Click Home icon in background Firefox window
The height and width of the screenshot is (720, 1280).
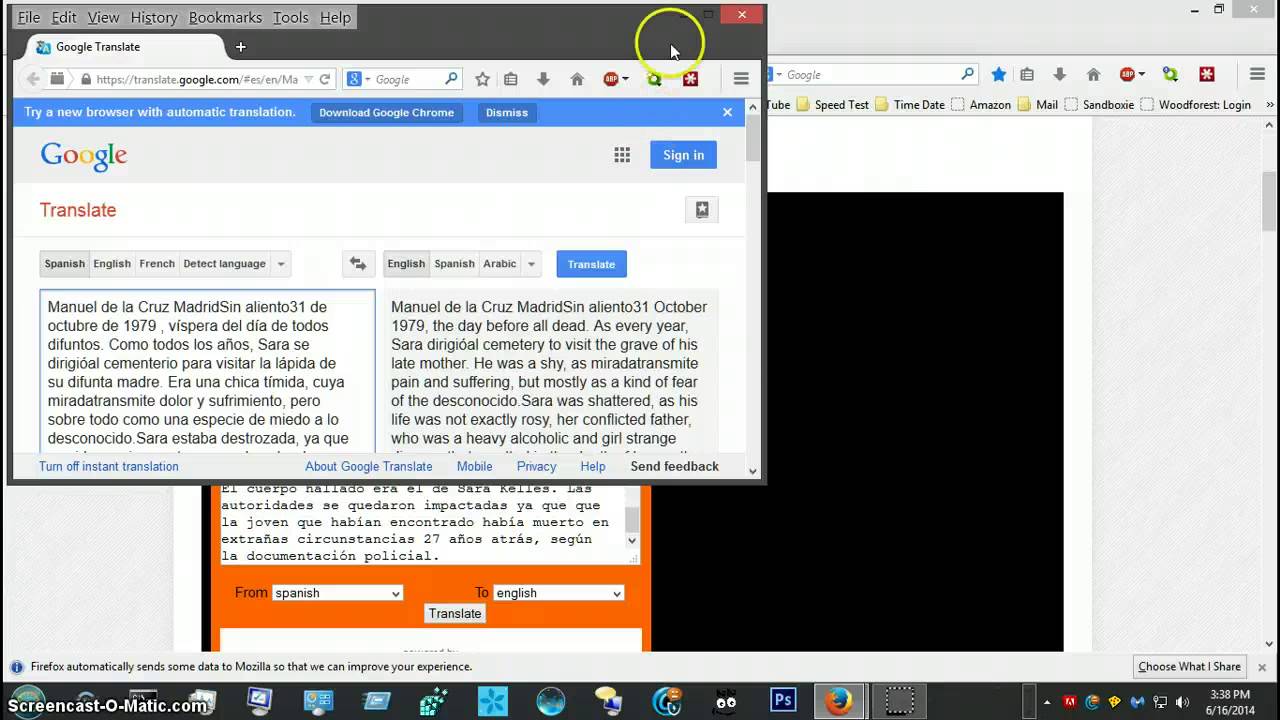[x=1093, y=75]
